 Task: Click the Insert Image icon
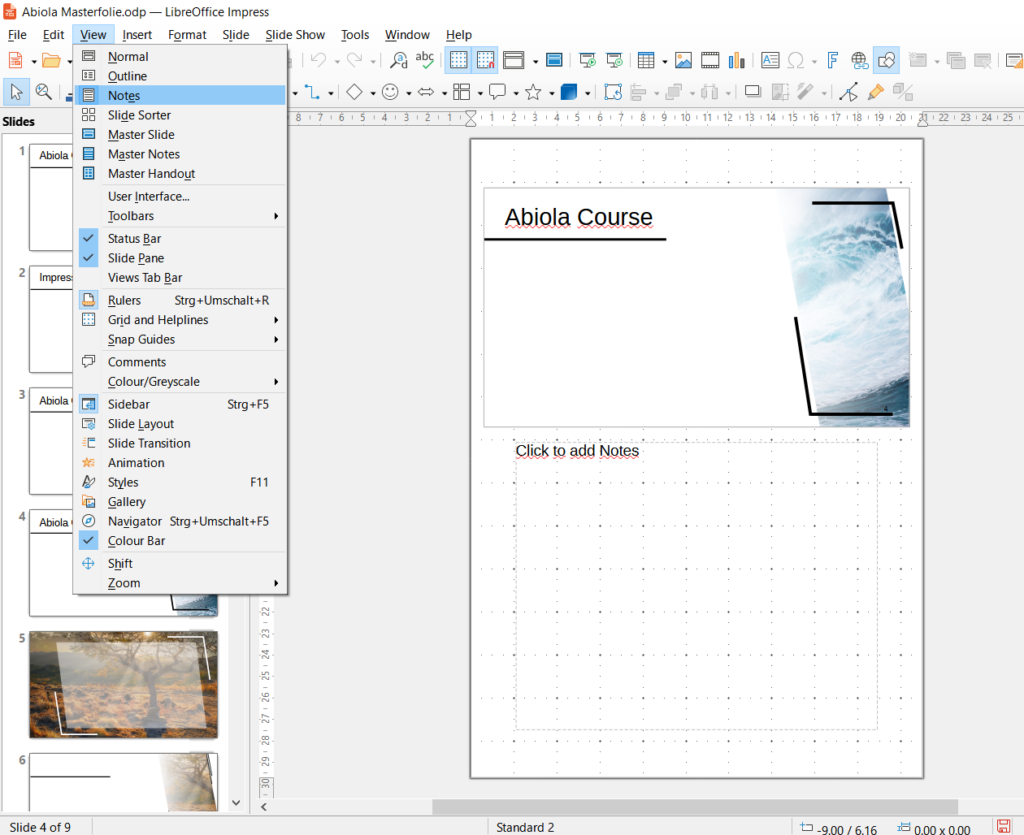coord(683,60)
